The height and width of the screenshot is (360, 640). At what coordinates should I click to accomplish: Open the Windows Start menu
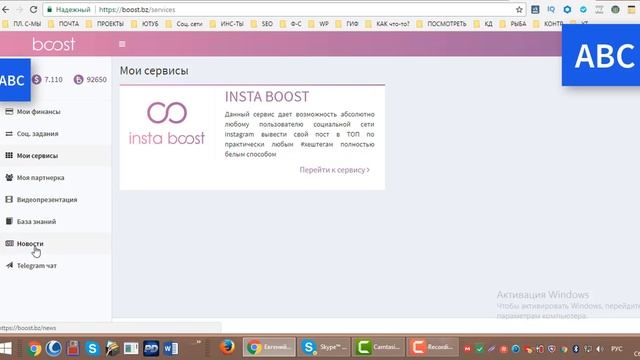6,348
